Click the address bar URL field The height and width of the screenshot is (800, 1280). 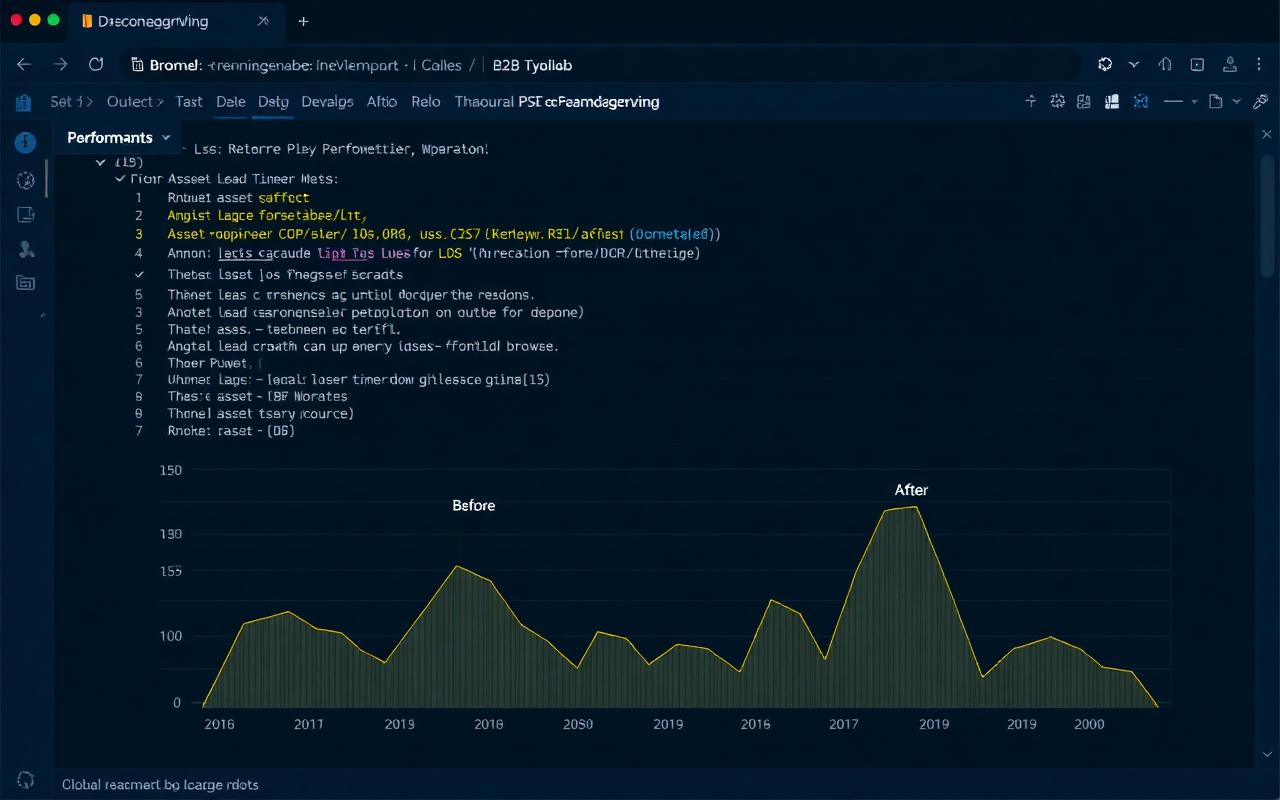click(602, 65)
